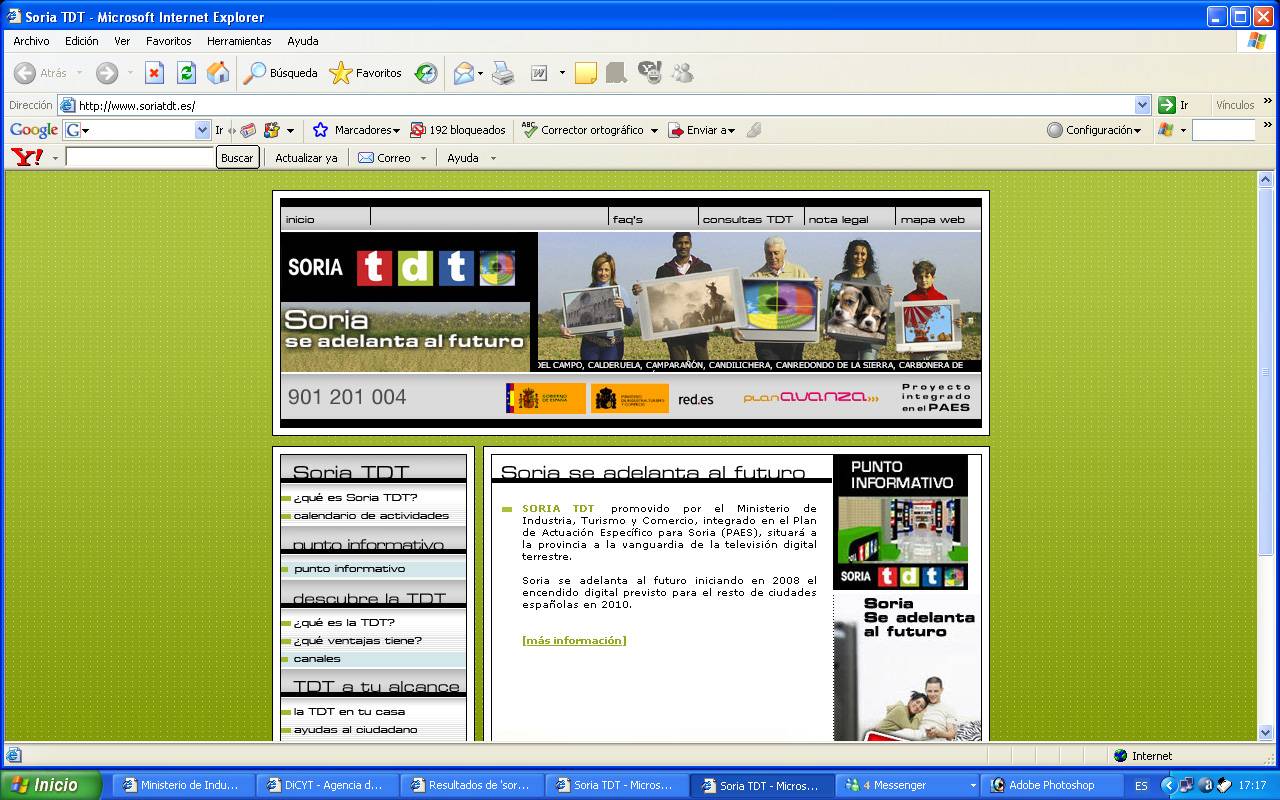The image size is (1280, 800).
Task: Open the Ver menu
Action: tap(122, 41)
